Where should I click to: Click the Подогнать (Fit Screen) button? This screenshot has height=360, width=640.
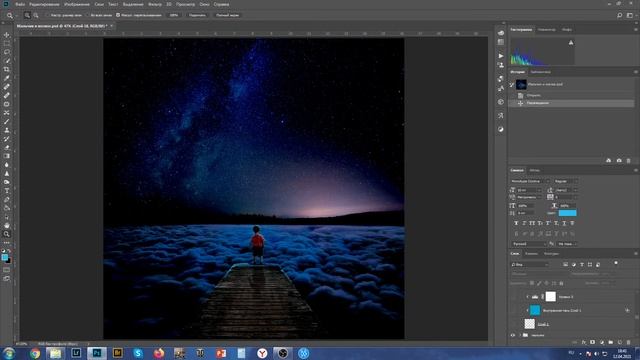(198, 15)
